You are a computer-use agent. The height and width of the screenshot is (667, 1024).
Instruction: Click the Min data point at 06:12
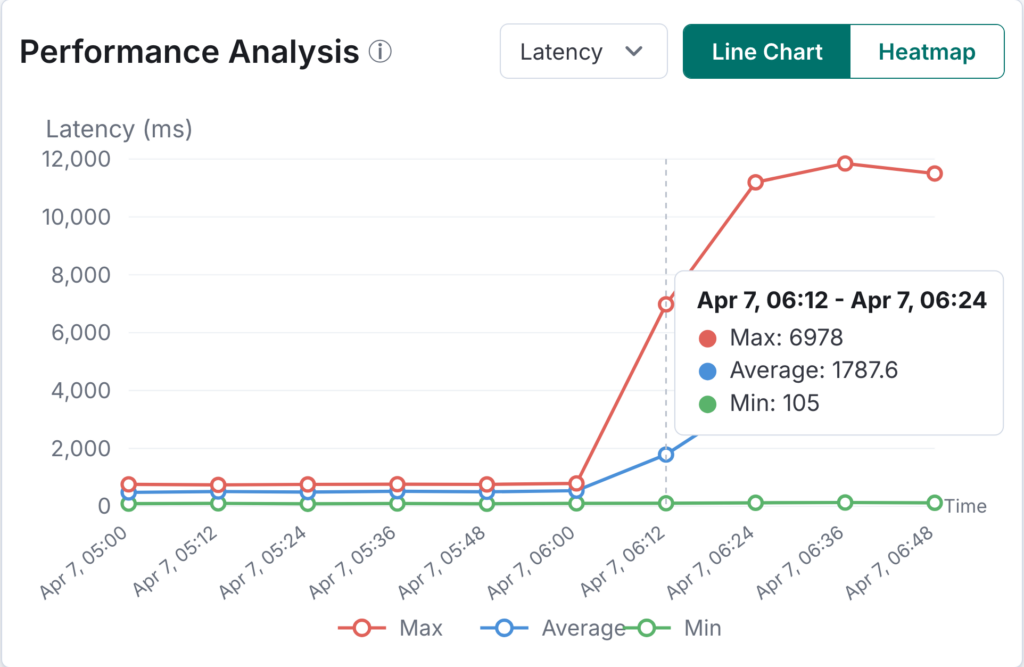(665, 504)
